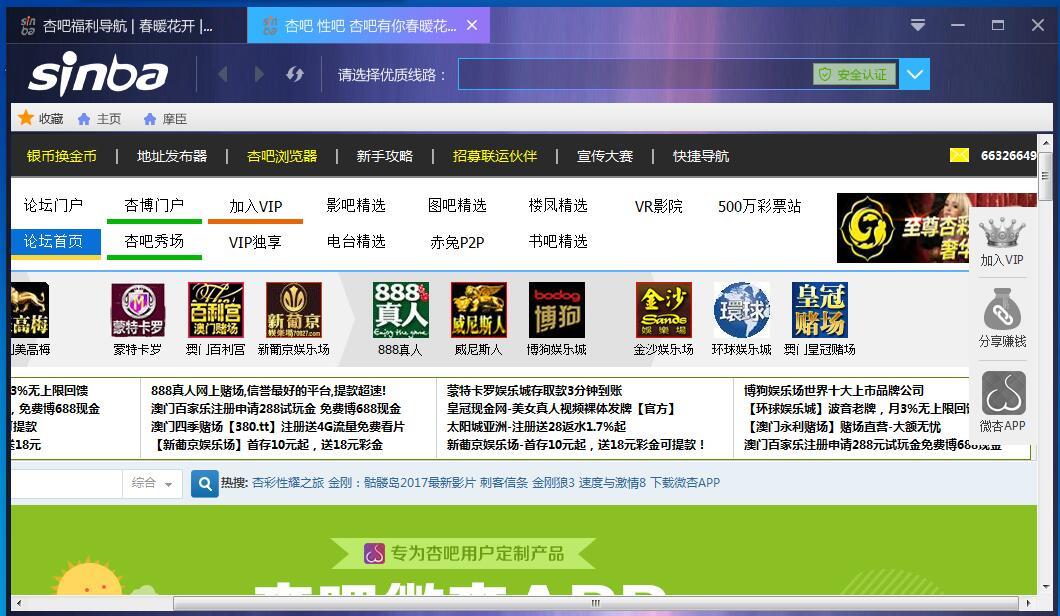Close the active 杏吧 性吧 tab
The height and width of the screenshot is (616, 1060).
pos(472,25)
